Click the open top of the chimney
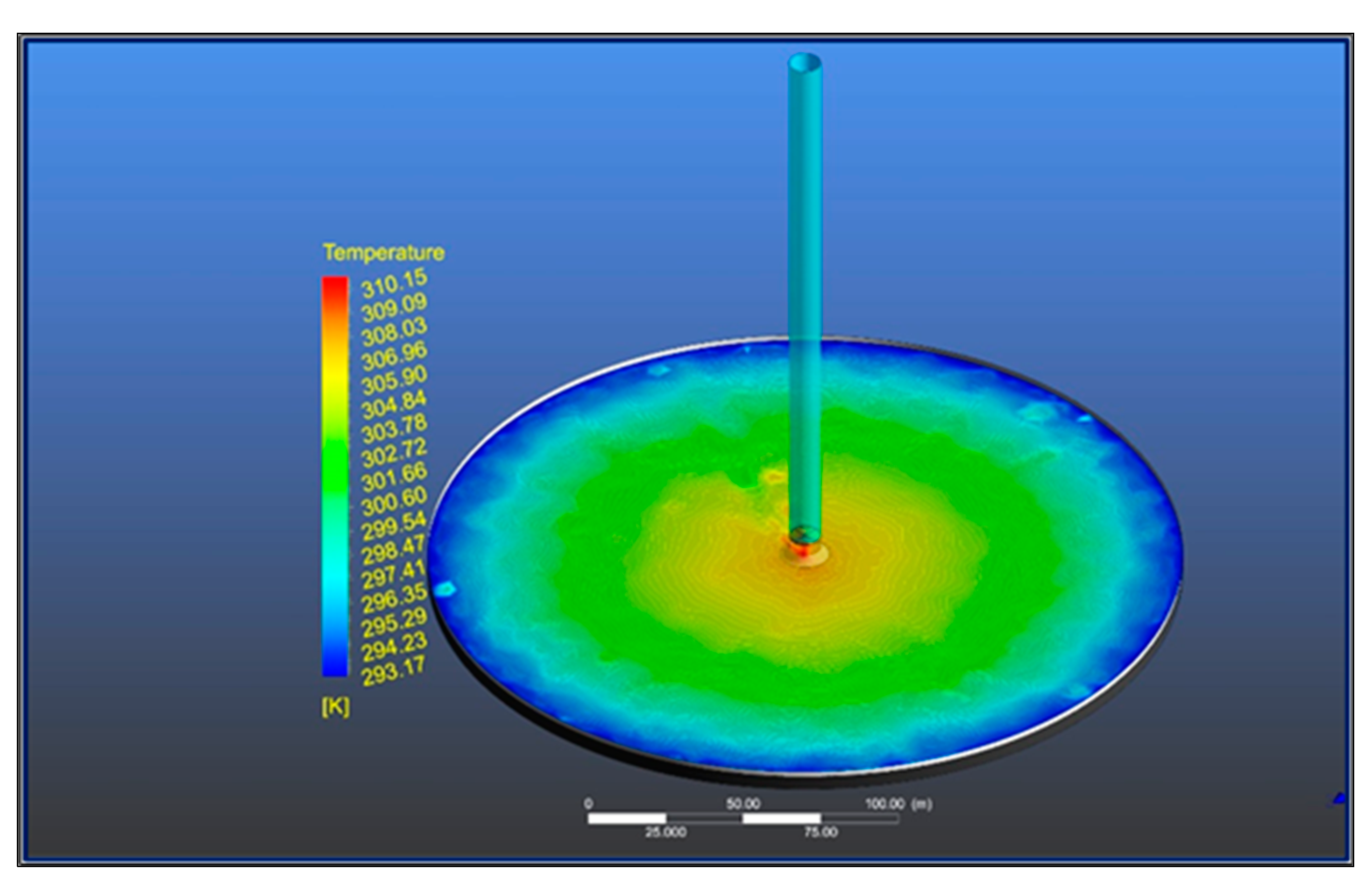Image resolution: width=1372 pixels, height=876 pixels. coord(805,62)
